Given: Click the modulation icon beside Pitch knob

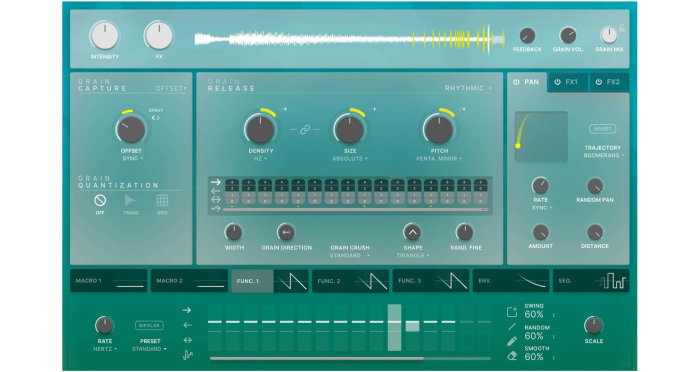Looking at the screenshot, I should tap(462, 109).
